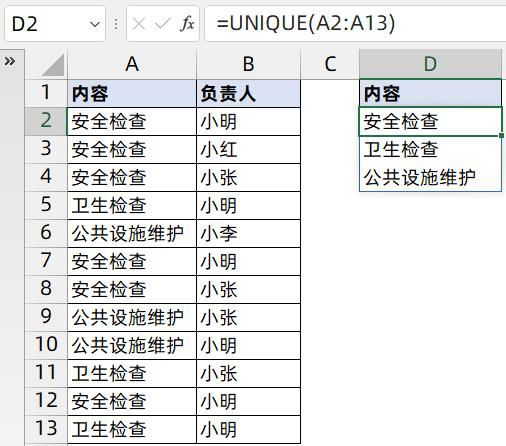Click cell D3 with 卫生检查
Viewport: 506px width, 446px height.
pyautogui.click(x=430, y=149)
